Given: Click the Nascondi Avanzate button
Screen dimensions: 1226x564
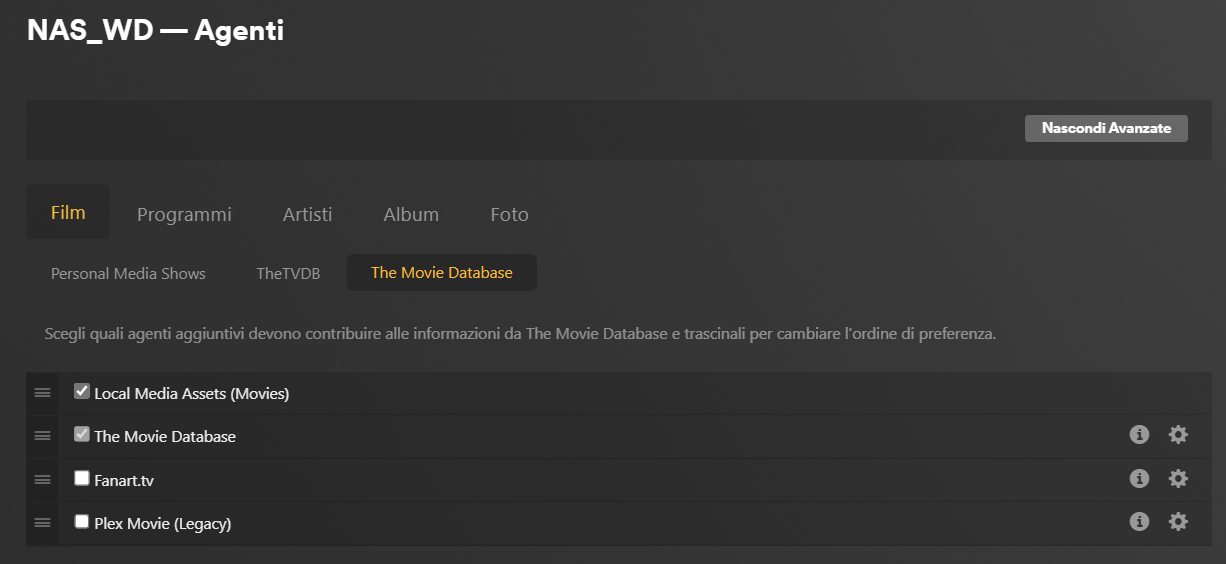Looking at the screenshot, I should pyautogui.click(x=1106, y=128).
